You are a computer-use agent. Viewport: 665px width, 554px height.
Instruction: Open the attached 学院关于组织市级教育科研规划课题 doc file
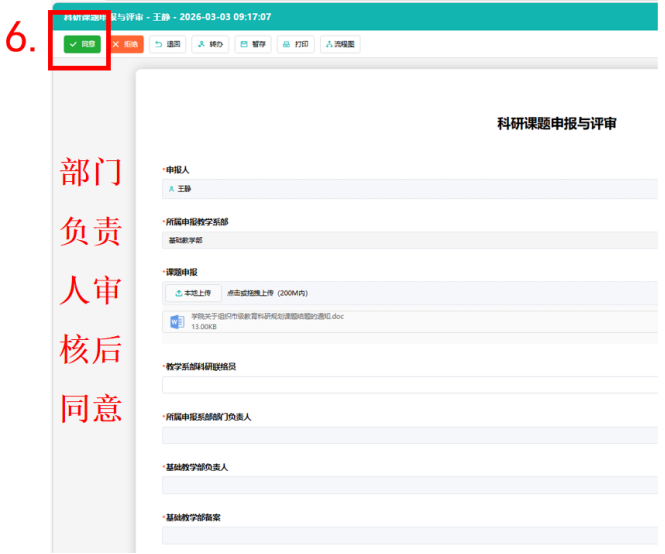tap(267, 316)
